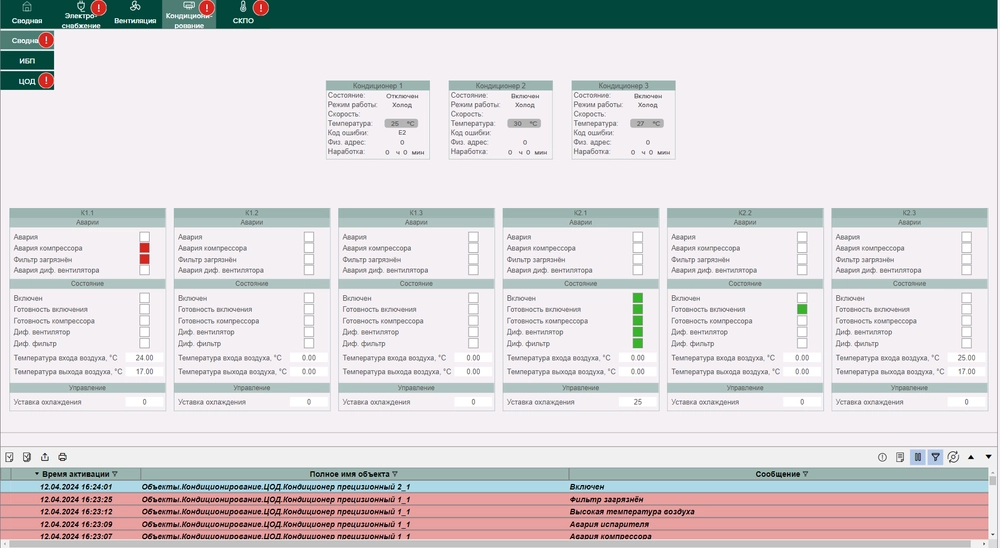The height and width of the screenshot is (548, 1000).
Task: Toggle the filter funnel icon in alarm toolbar
Action: (x=936, y=457)
